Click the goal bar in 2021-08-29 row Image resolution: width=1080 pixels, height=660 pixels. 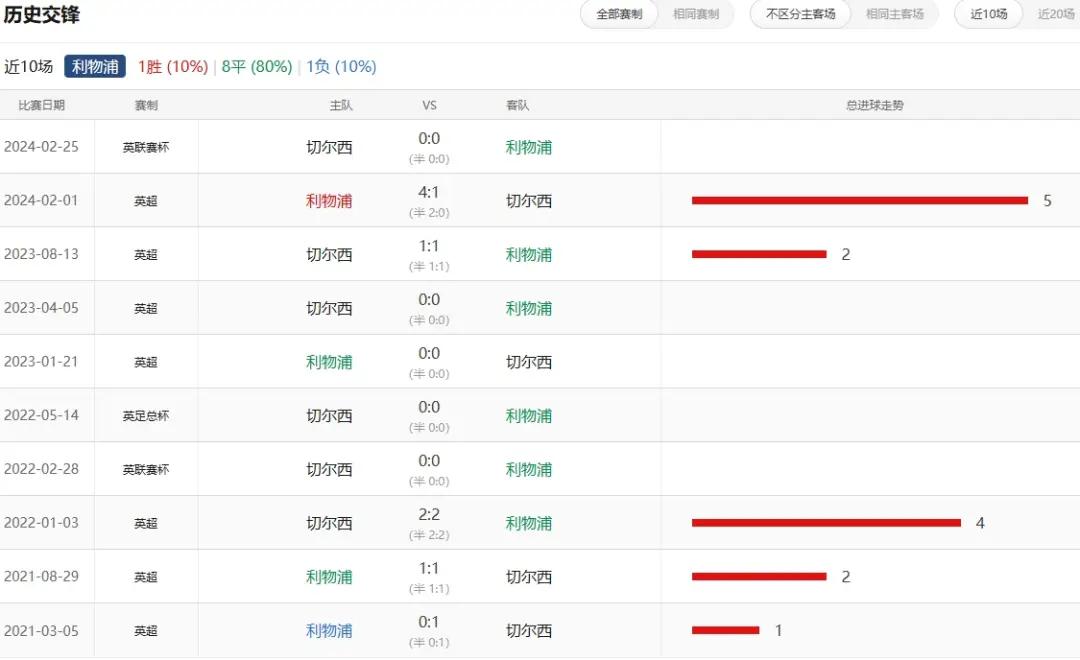coord(759,577)
